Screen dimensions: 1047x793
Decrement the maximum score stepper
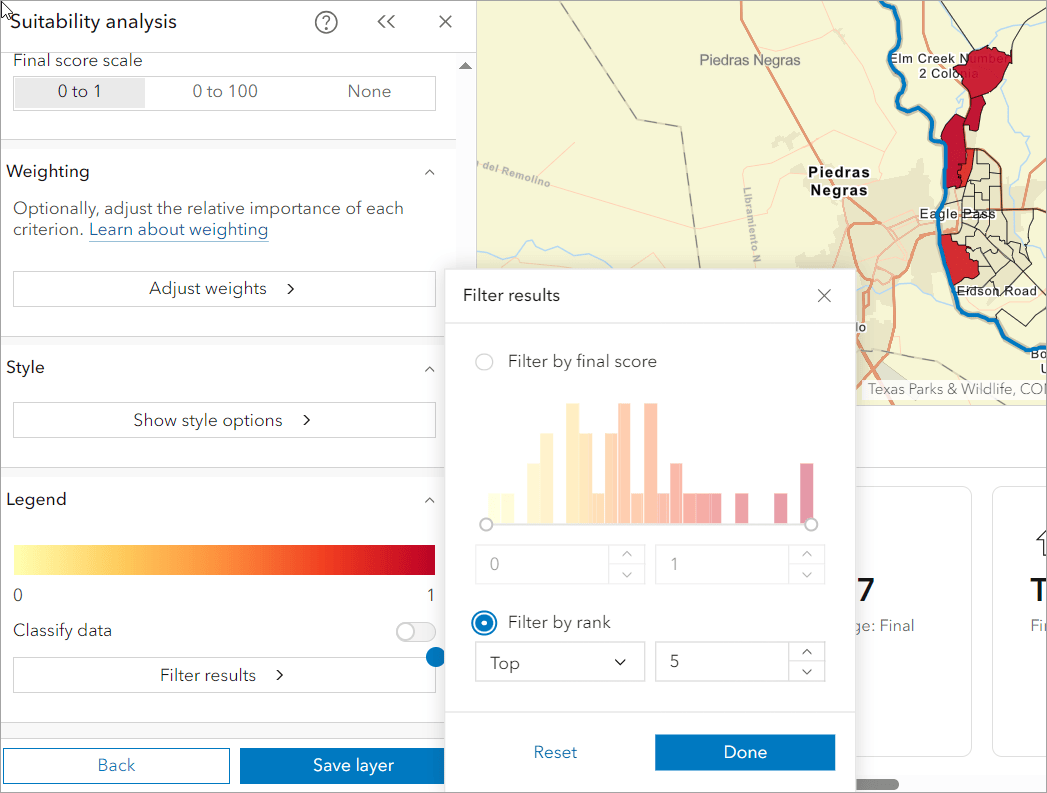pyautogui.click(x=807, y=574)
